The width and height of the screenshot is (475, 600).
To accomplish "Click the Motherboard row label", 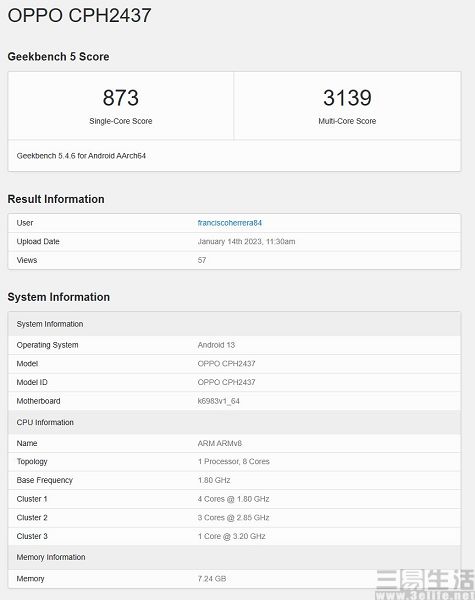I will click(x=38, y=401).
